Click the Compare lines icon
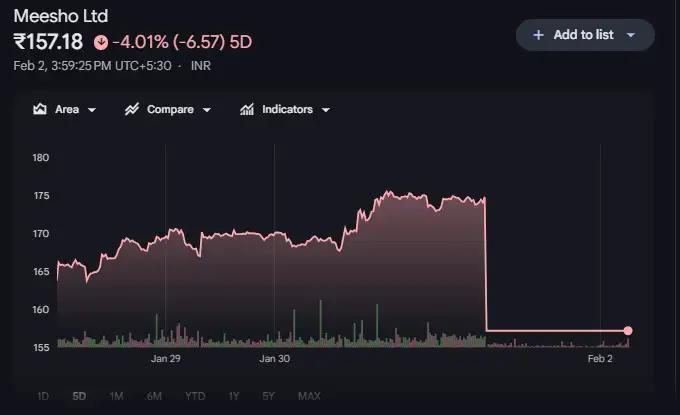 point(132,110)
